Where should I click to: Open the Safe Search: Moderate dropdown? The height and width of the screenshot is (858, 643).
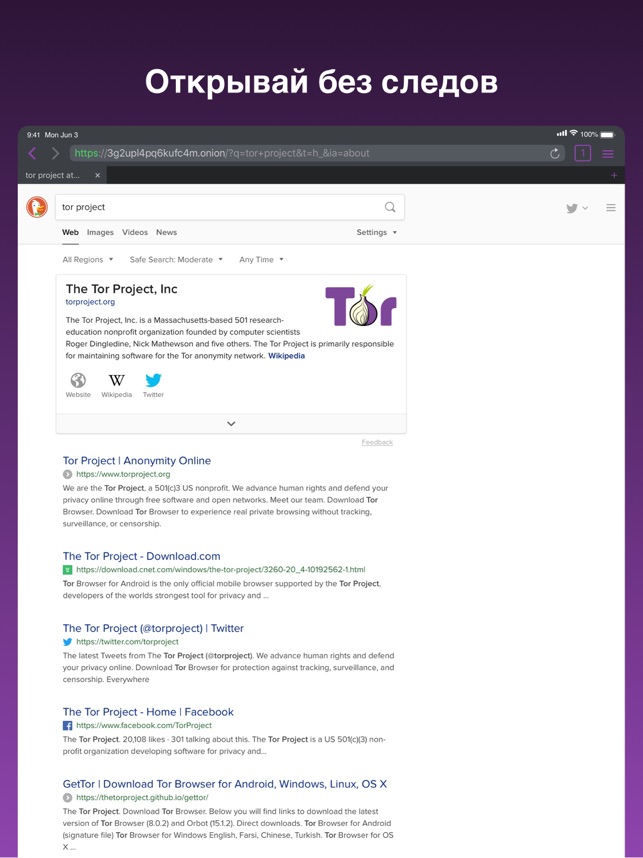[176, 260]
